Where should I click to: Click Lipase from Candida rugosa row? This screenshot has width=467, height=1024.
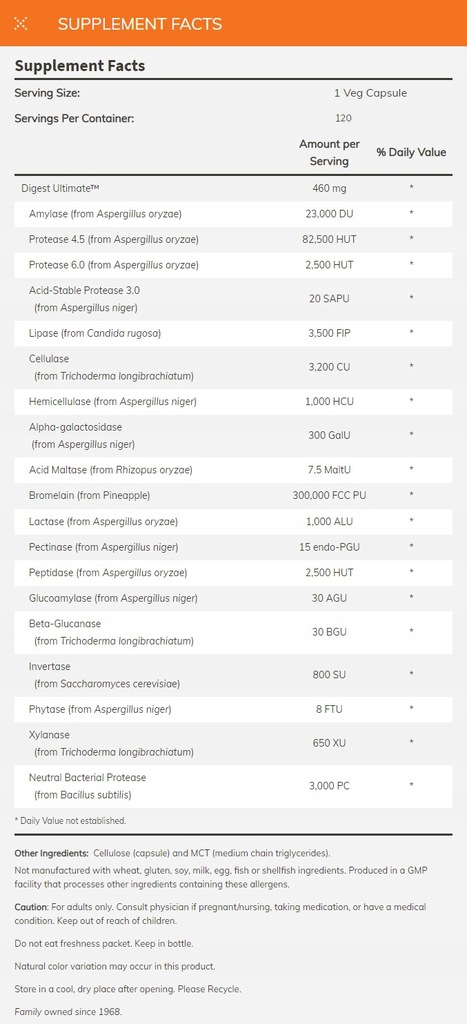[233, 333]
